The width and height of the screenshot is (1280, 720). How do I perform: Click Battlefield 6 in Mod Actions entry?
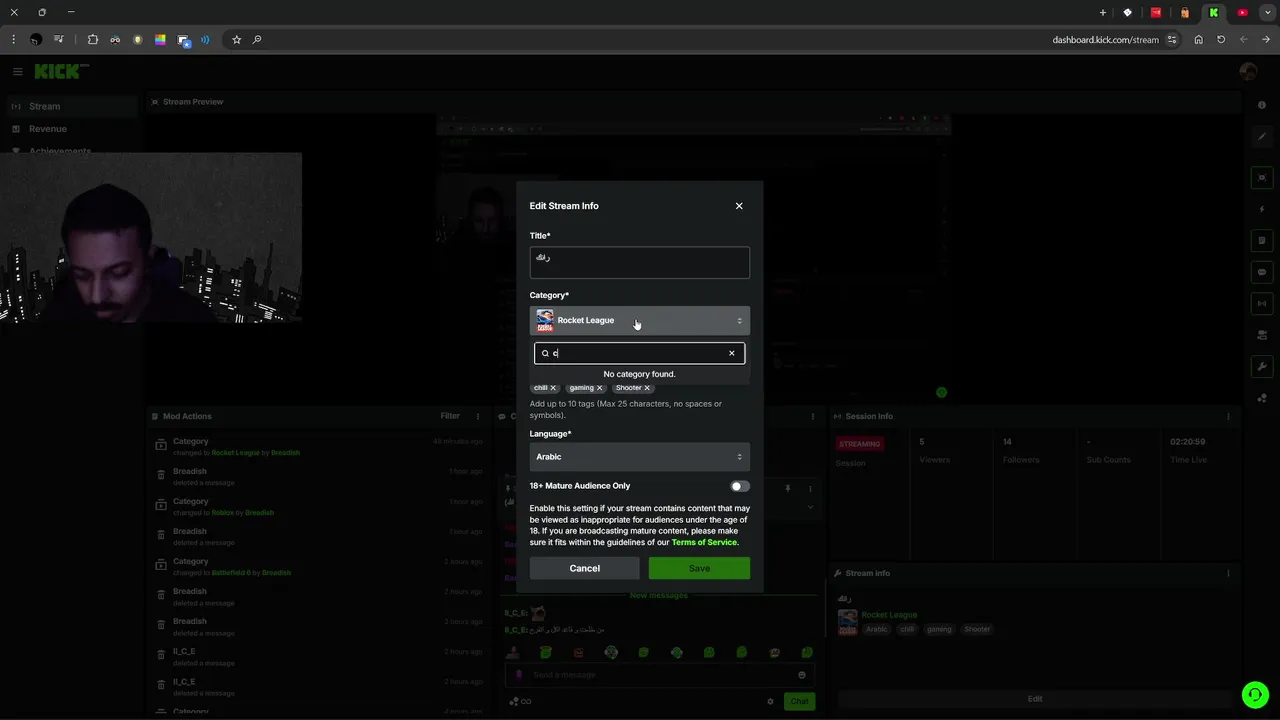click(231, 573)
